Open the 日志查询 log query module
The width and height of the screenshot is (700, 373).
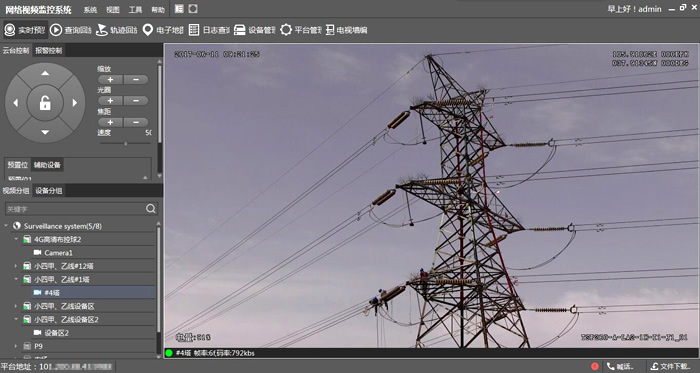[209, 30]
